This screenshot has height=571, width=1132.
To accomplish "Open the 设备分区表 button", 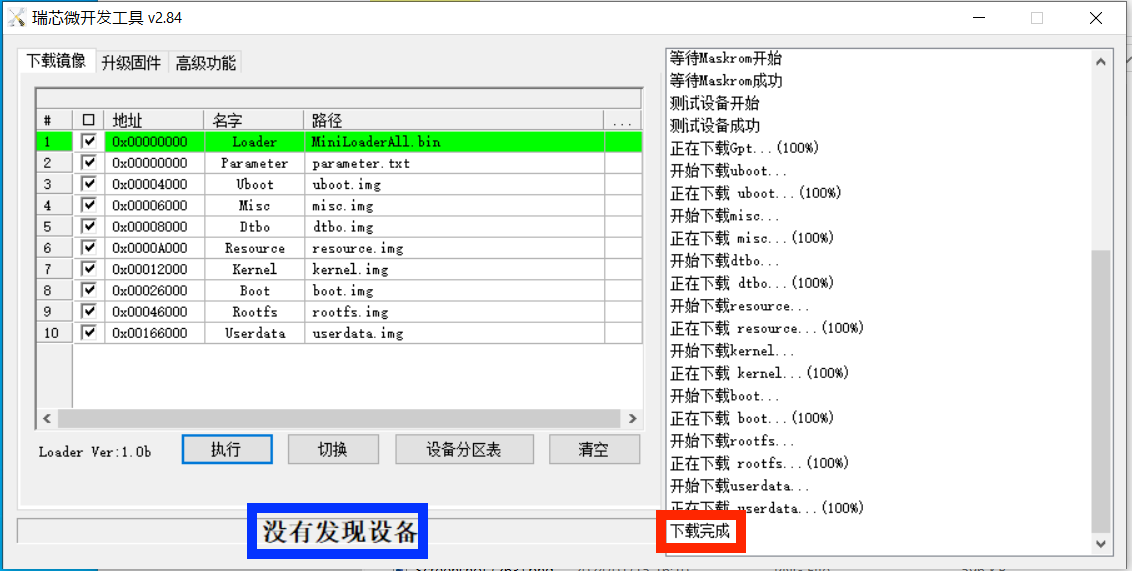I will pyautogui.click(x=464, y=450).
